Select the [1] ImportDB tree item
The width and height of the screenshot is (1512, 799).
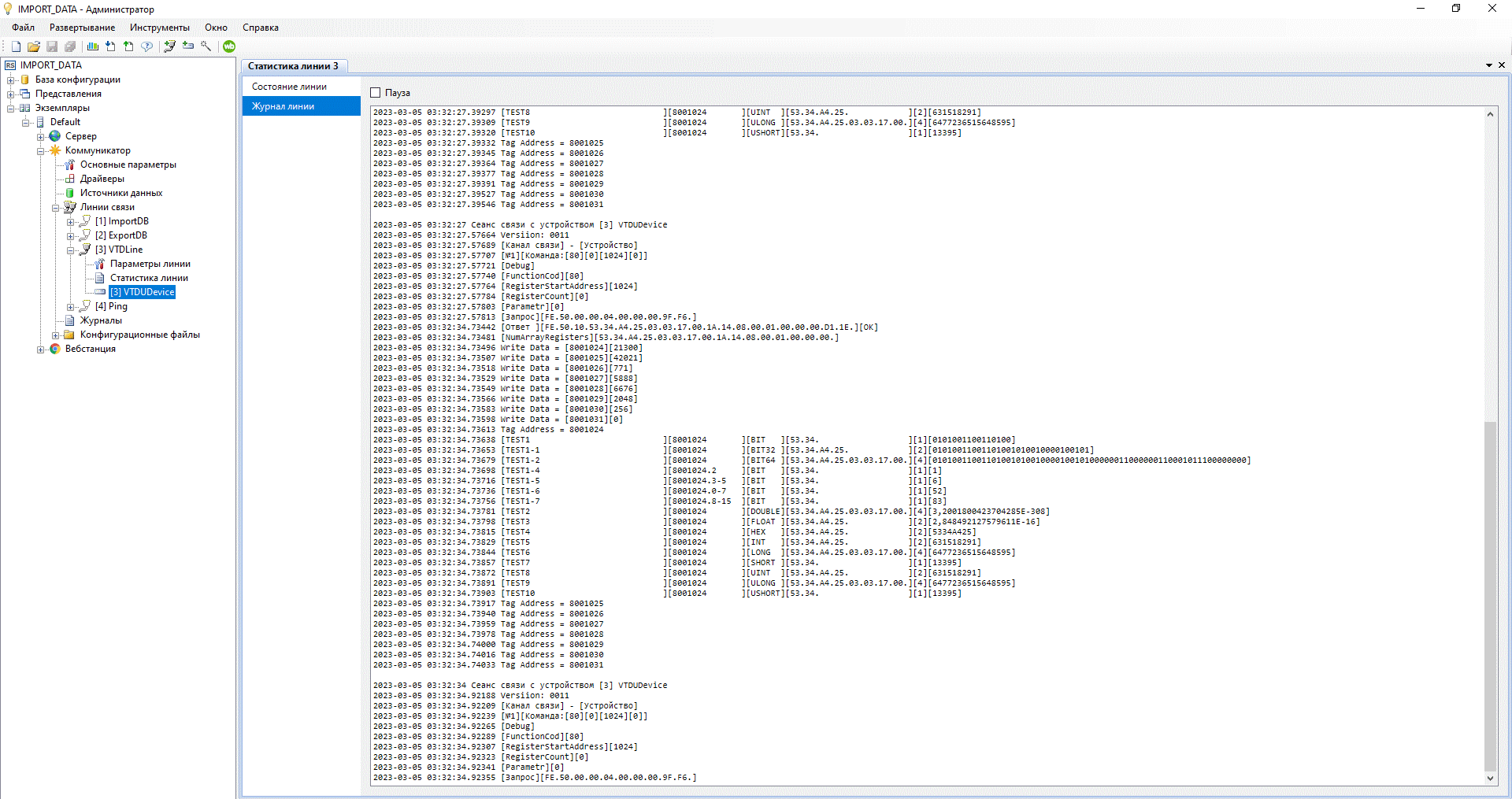click(x=122, y=221)
